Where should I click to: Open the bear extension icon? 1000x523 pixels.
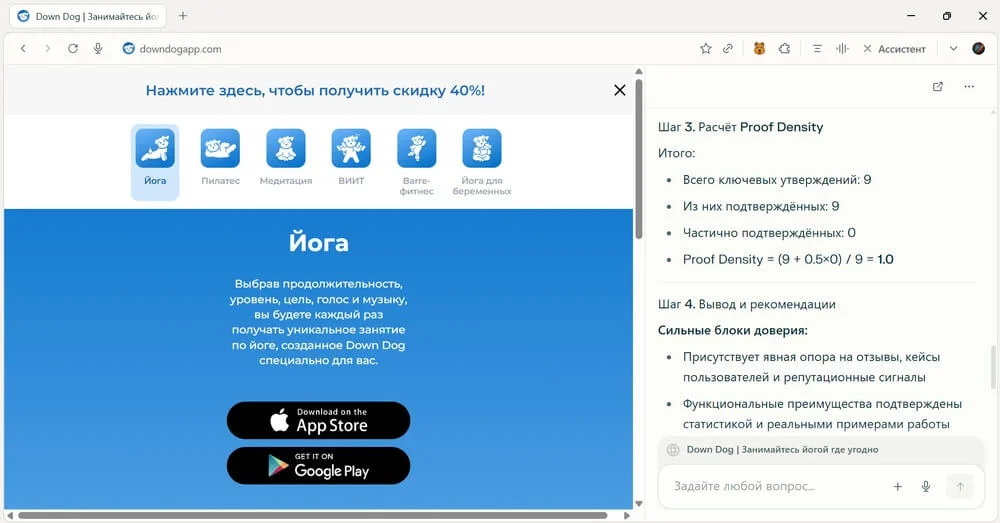[x=759, y=48]
